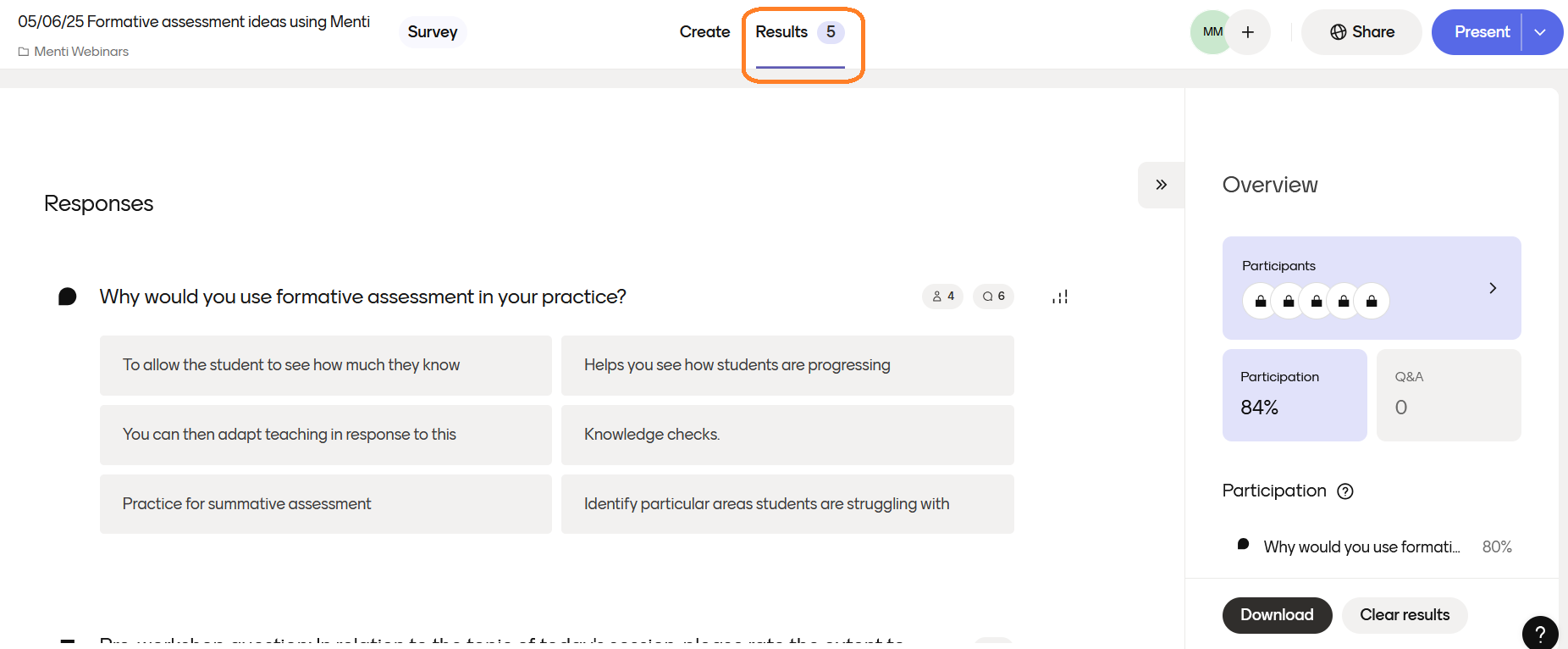
Task: Clear all results
Action: pyautogui.click(x=1405, y=615)
